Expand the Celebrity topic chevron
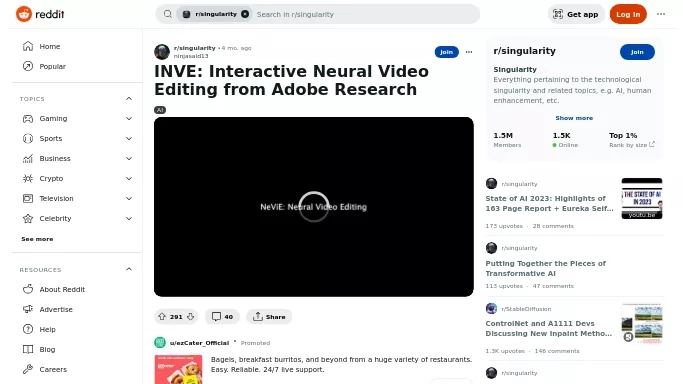This screenshot has height=384, width=683. [x=129, y=219]
